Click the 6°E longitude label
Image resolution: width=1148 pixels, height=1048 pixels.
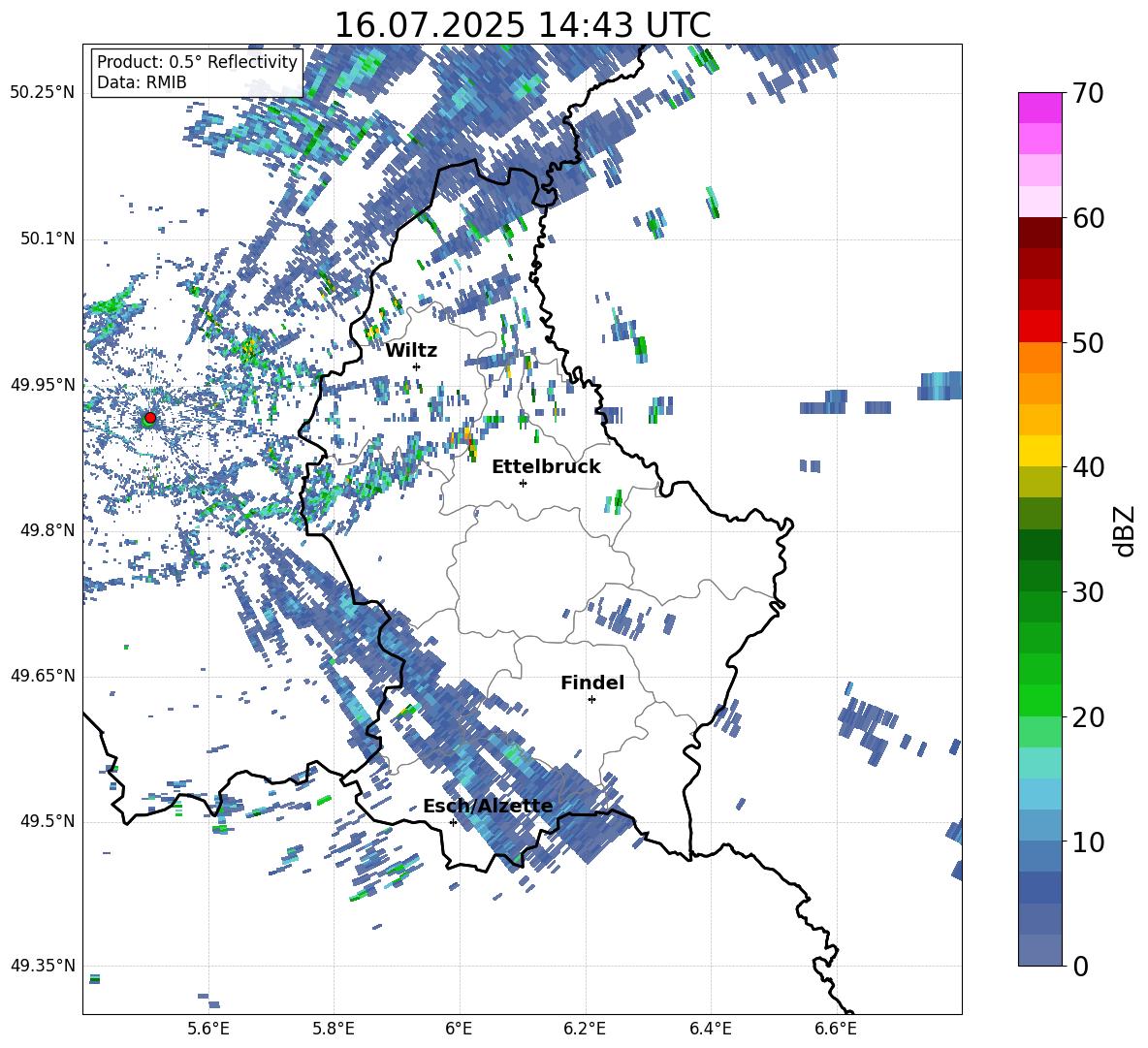[x=459, y=1029]
